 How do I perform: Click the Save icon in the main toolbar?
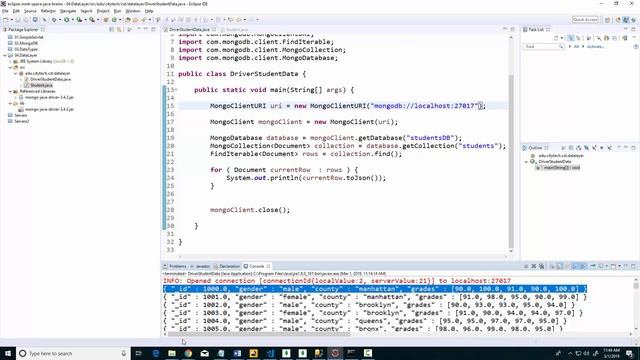[x=18, y=20]
